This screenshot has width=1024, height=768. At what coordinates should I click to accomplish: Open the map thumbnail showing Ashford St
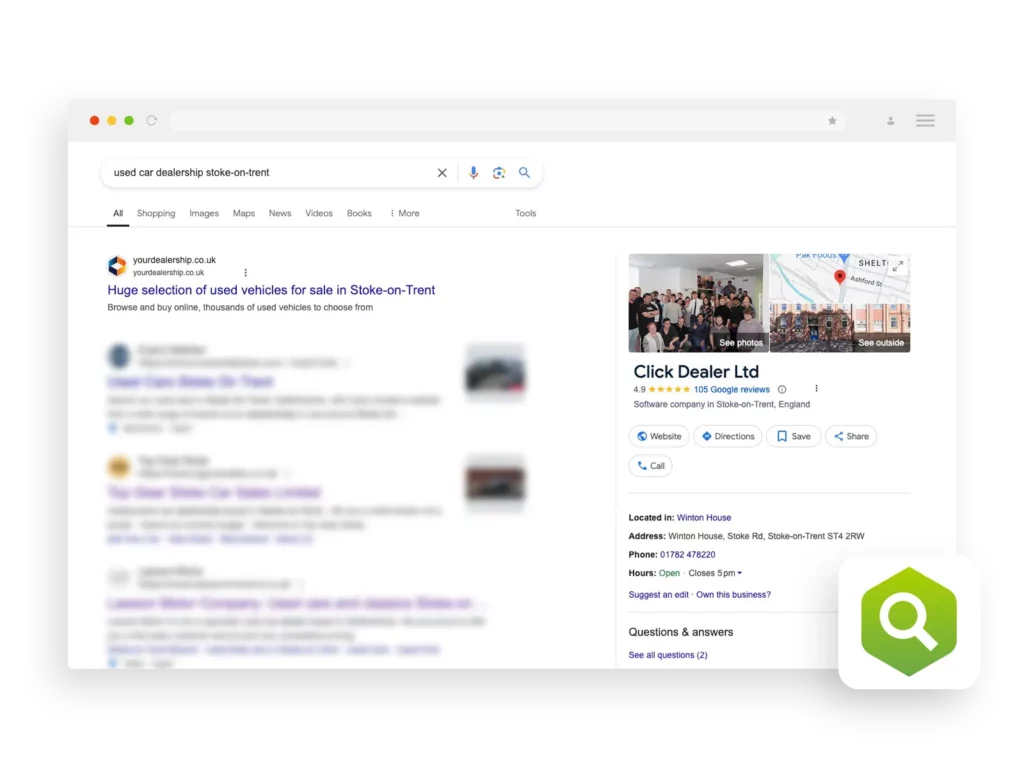[x=840, y=278]
